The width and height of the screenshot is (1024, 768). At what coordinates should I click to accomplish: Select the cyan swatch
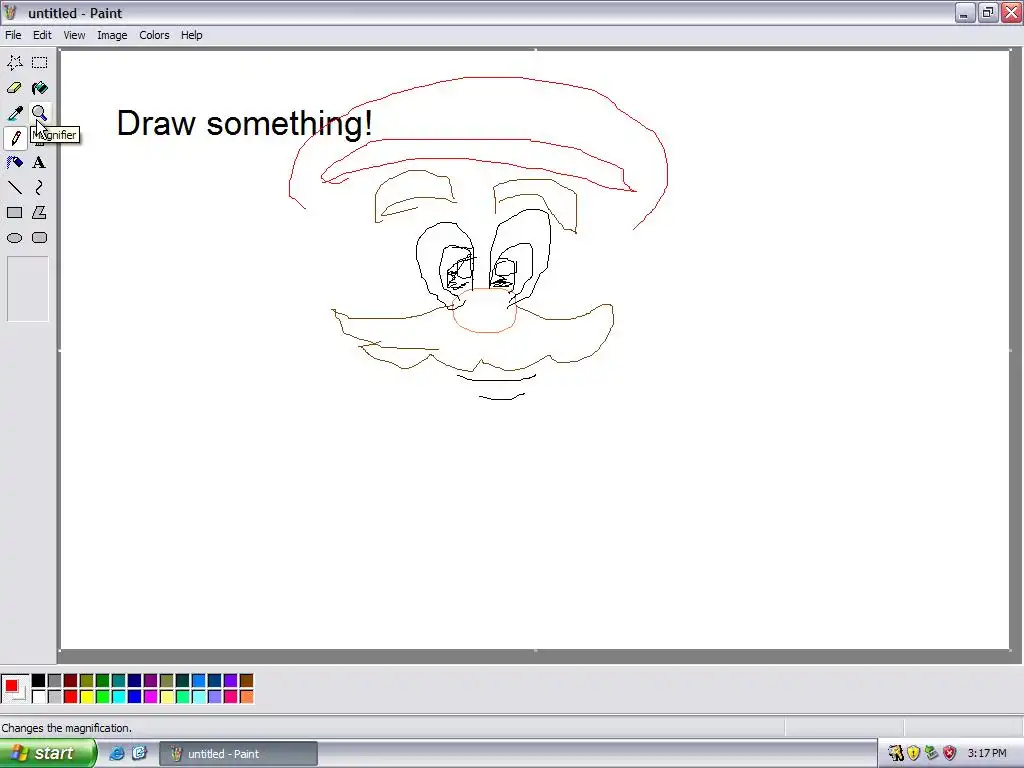[119, 697]
